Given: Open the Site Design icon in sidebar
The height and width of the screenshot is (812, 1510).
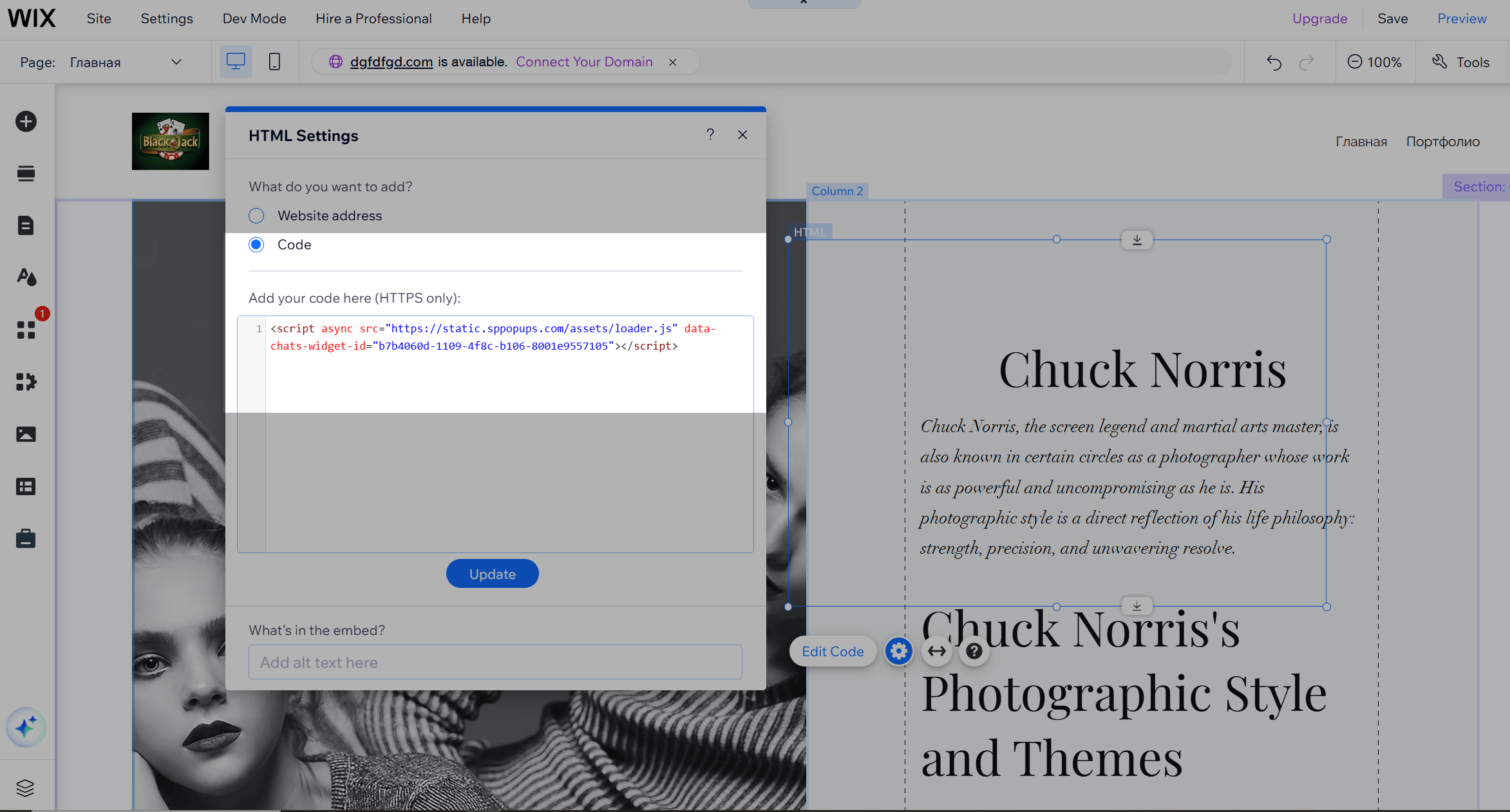Looking at the screenshot, I should click(26, 277).
